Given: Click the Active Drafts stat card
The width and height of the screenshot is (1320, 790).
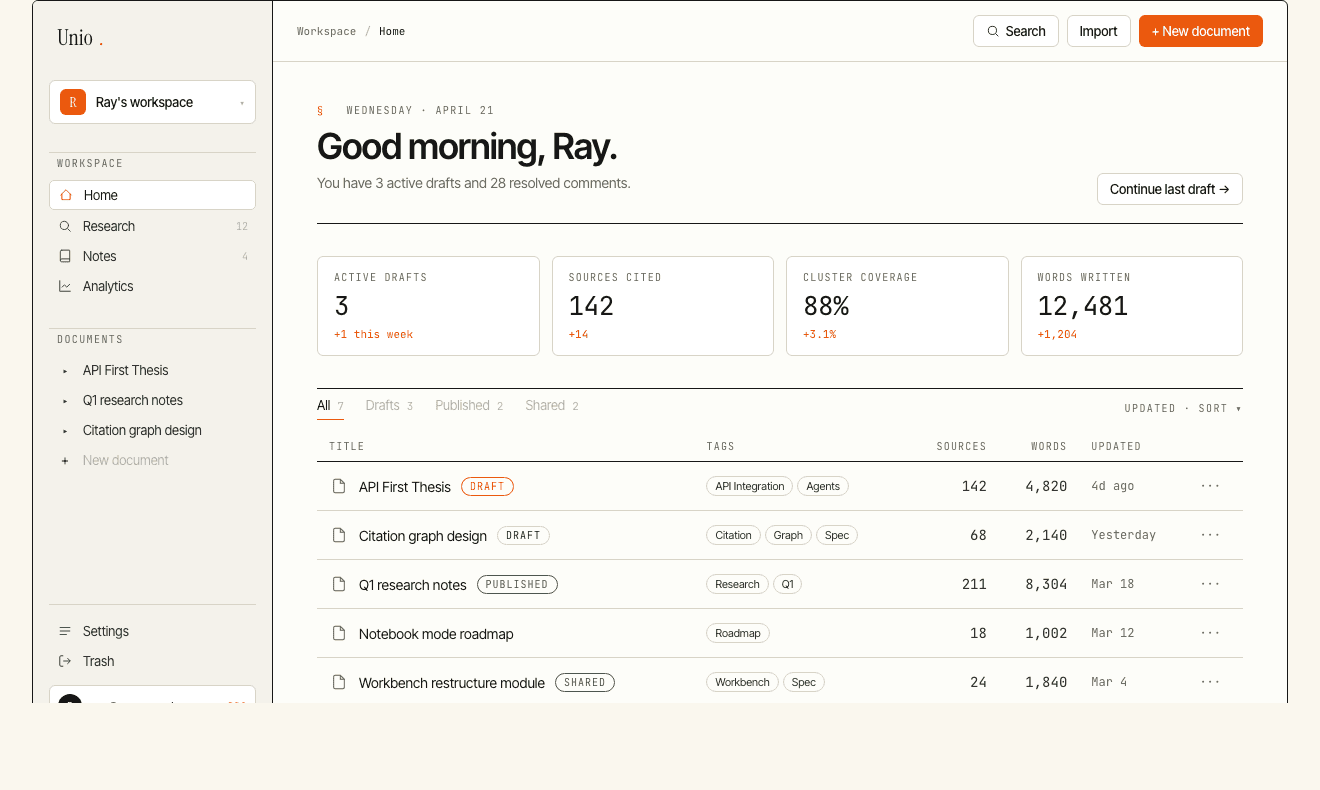Looking at the screenshot, I should click(428, 306).
